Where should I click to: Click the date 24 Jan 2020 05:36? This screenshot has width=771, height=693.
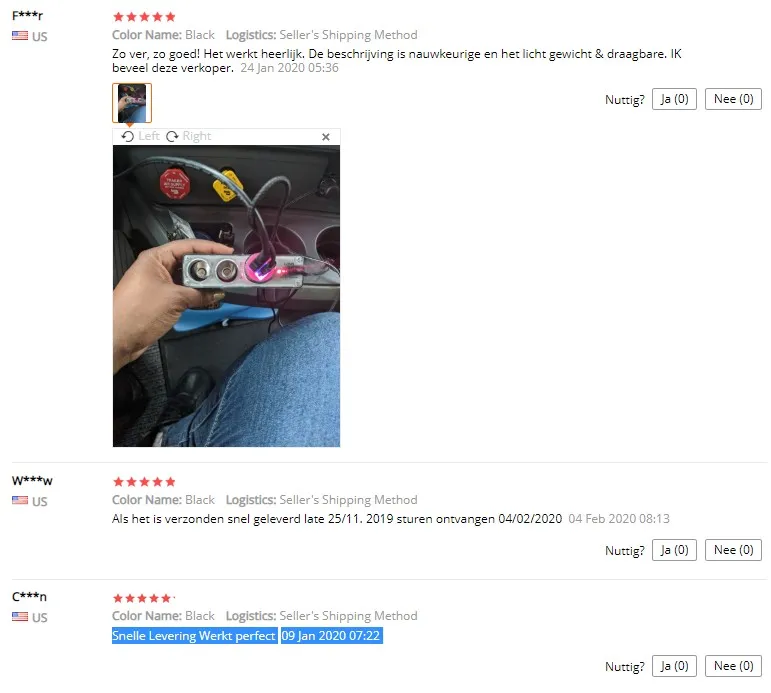pos(289,68)
